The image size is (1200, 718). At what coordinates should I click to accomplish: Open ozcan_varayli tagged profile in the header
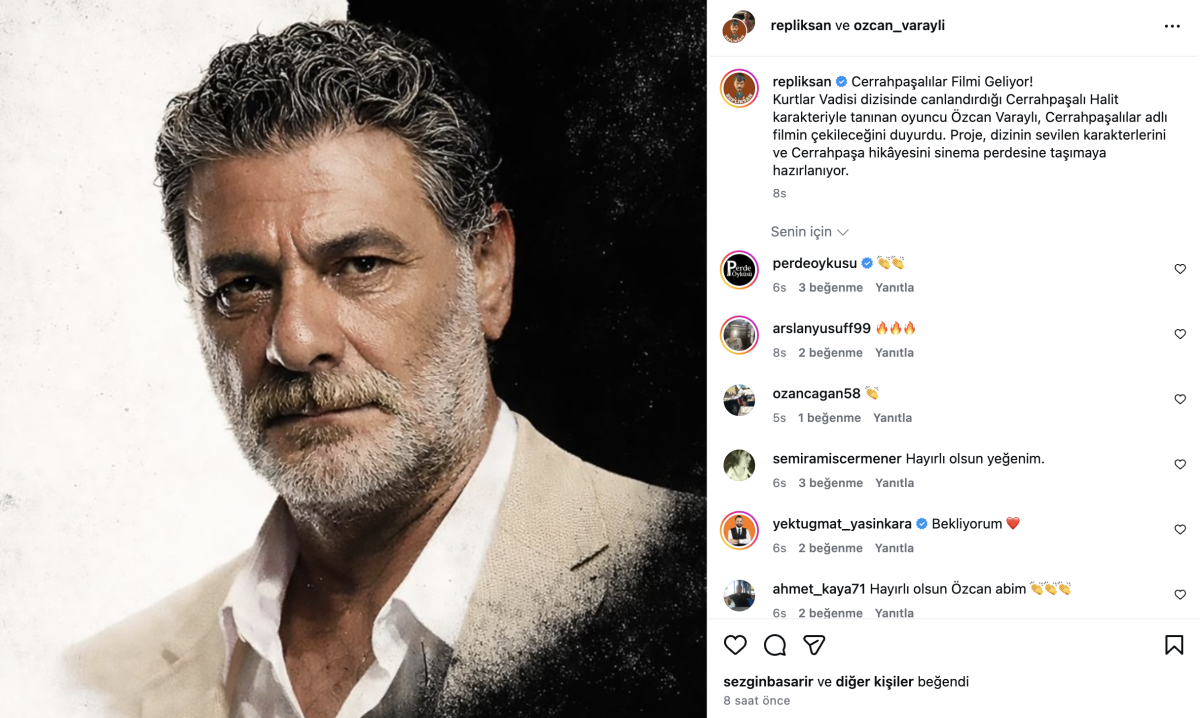896,27
